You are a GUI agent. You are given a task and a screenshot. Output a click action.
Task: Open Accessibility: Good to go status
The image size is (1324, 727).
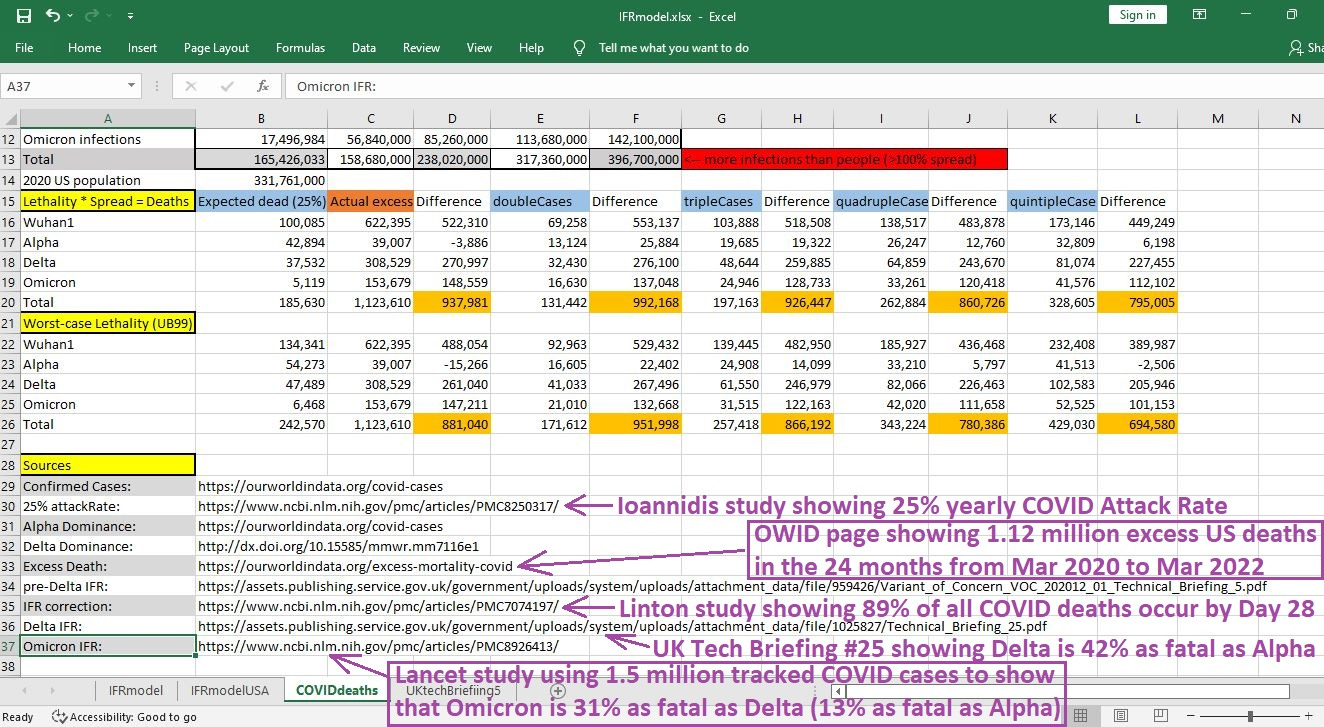click(125, 716)
